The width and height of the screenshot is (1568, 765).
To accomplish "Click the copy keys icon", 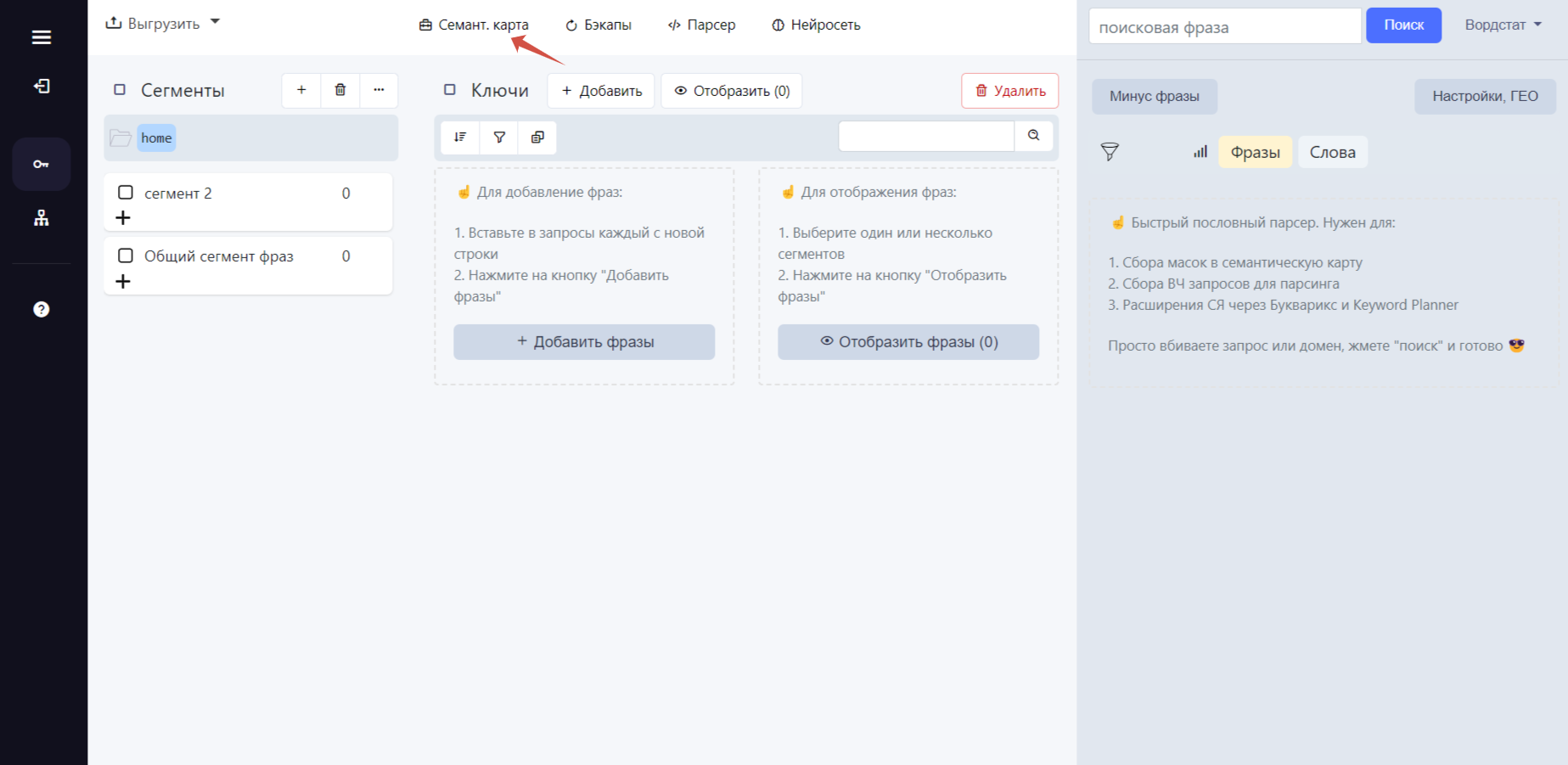I will (x=537, y=137).
